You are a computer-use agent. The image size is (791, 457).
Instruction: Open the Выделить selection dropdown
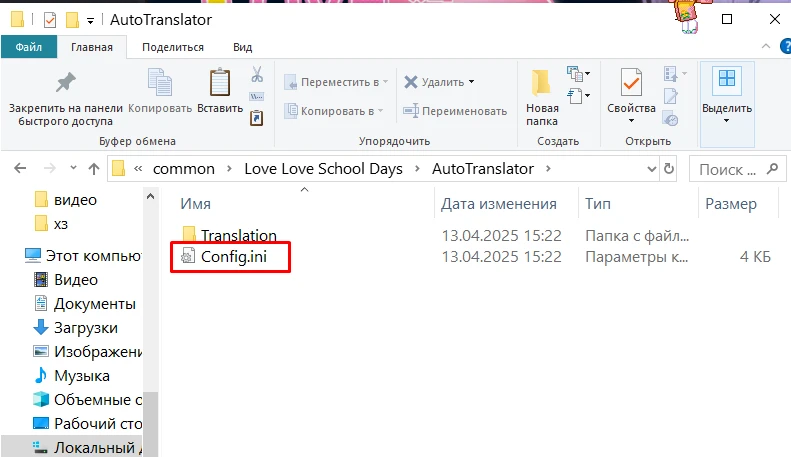tap(727, 107)
